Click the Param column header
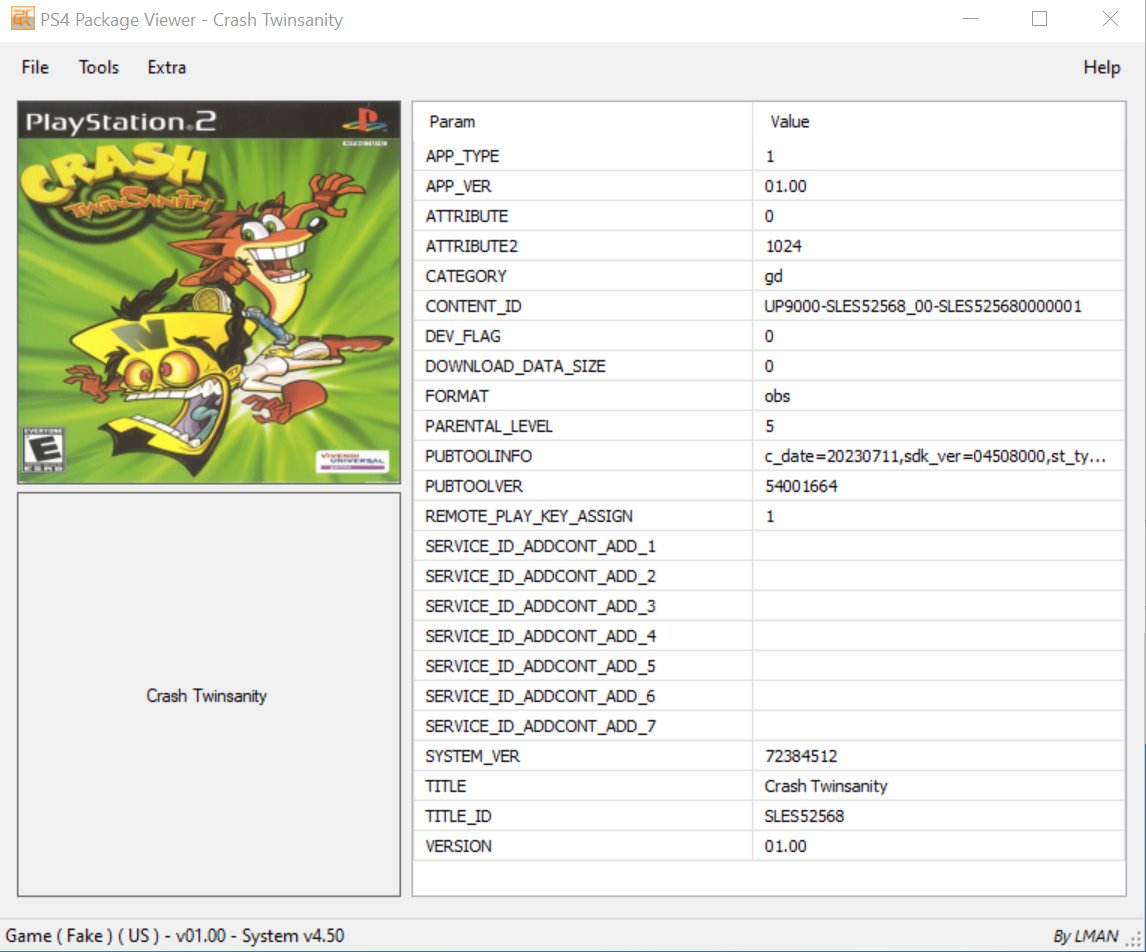 tap(452, 122)
